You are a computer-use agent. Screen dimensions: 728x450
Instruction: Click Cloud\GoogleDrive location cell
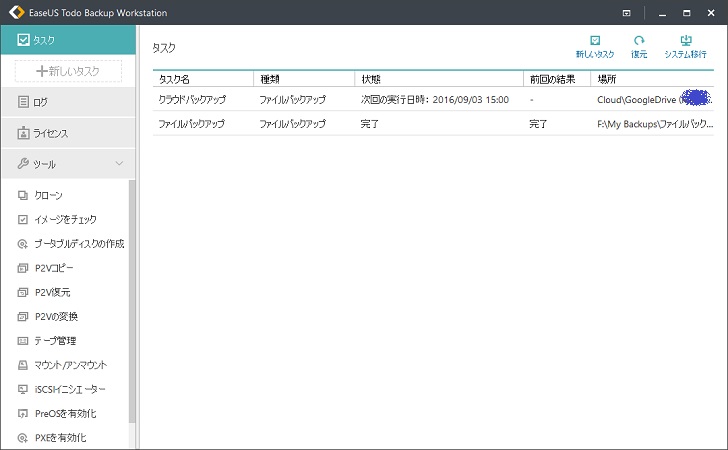coord(655,99)
